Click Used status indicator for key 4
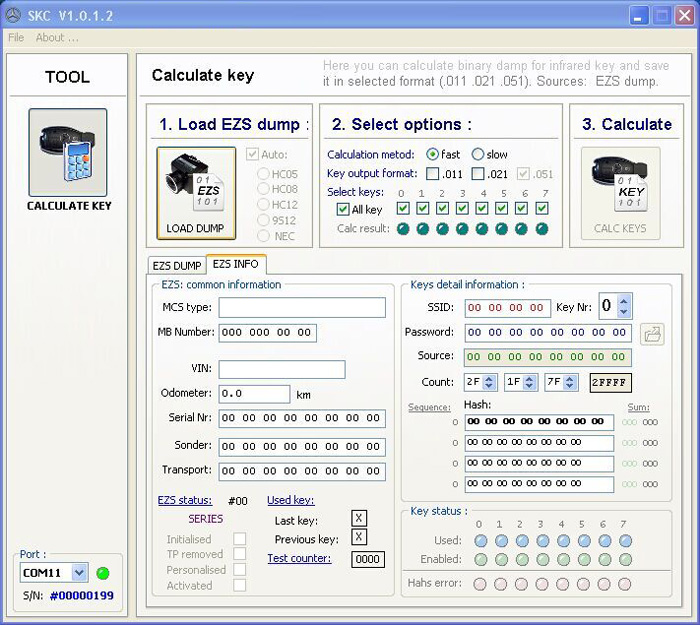This screenshot has height=625, width=700. coord(563,541)
